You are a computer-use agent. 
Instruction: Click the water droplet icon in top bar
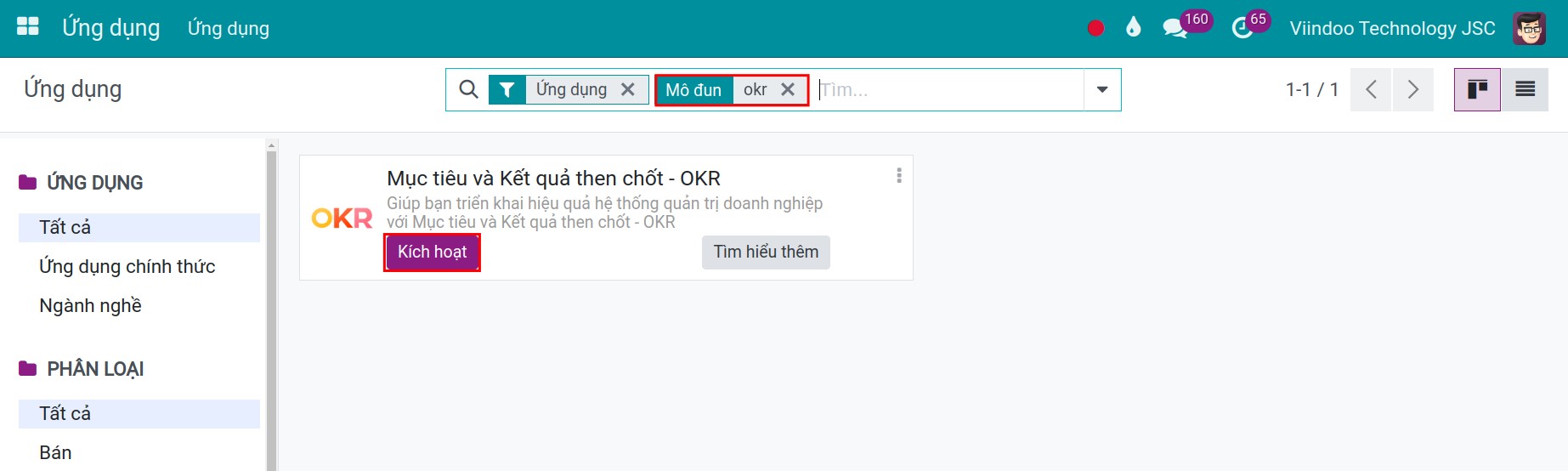pos(1133,27)
